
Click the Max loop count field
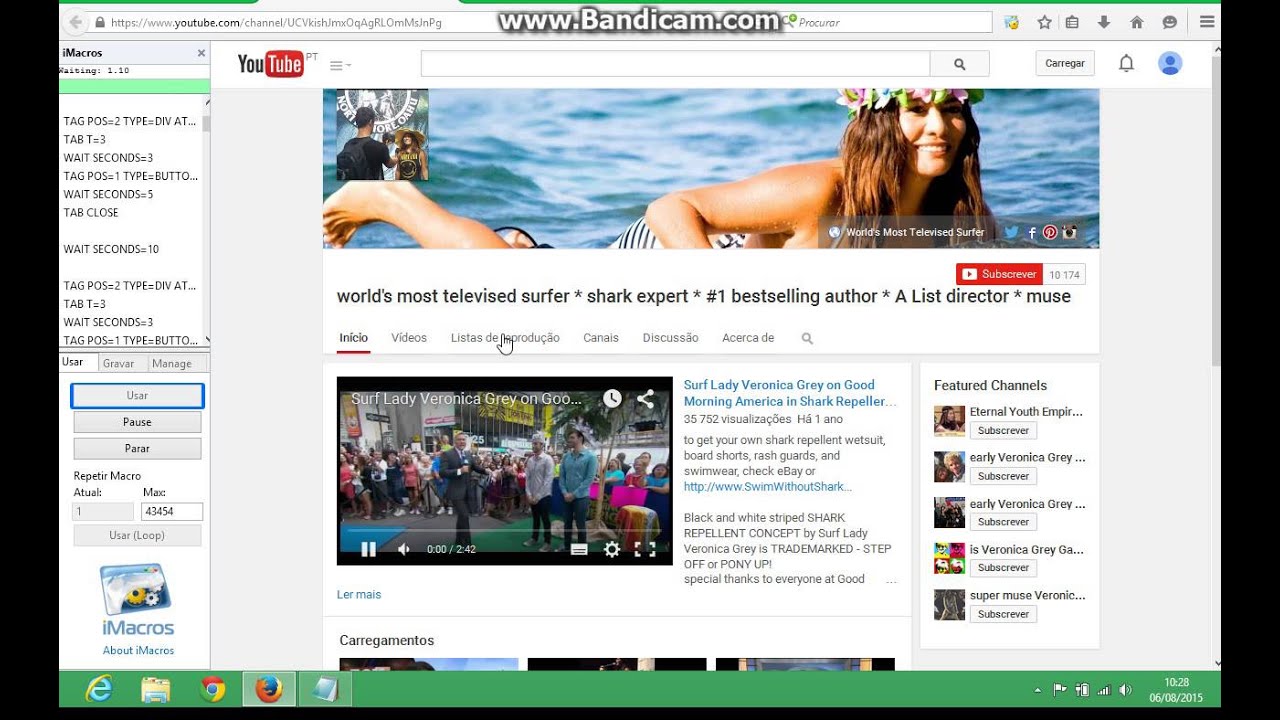pyautogui.click(x=172, y=512)
